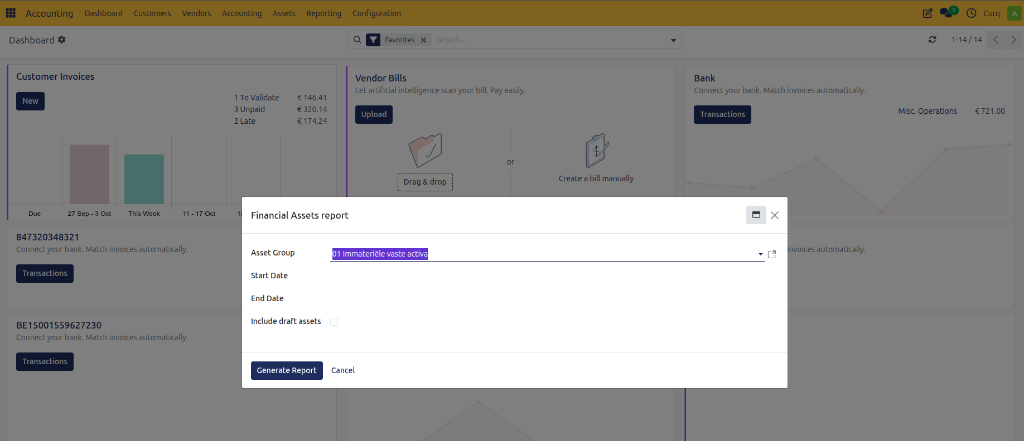Click the refresh icon near the pager
This screenshot has width=1024, height=441.
[x=933, y=40]
